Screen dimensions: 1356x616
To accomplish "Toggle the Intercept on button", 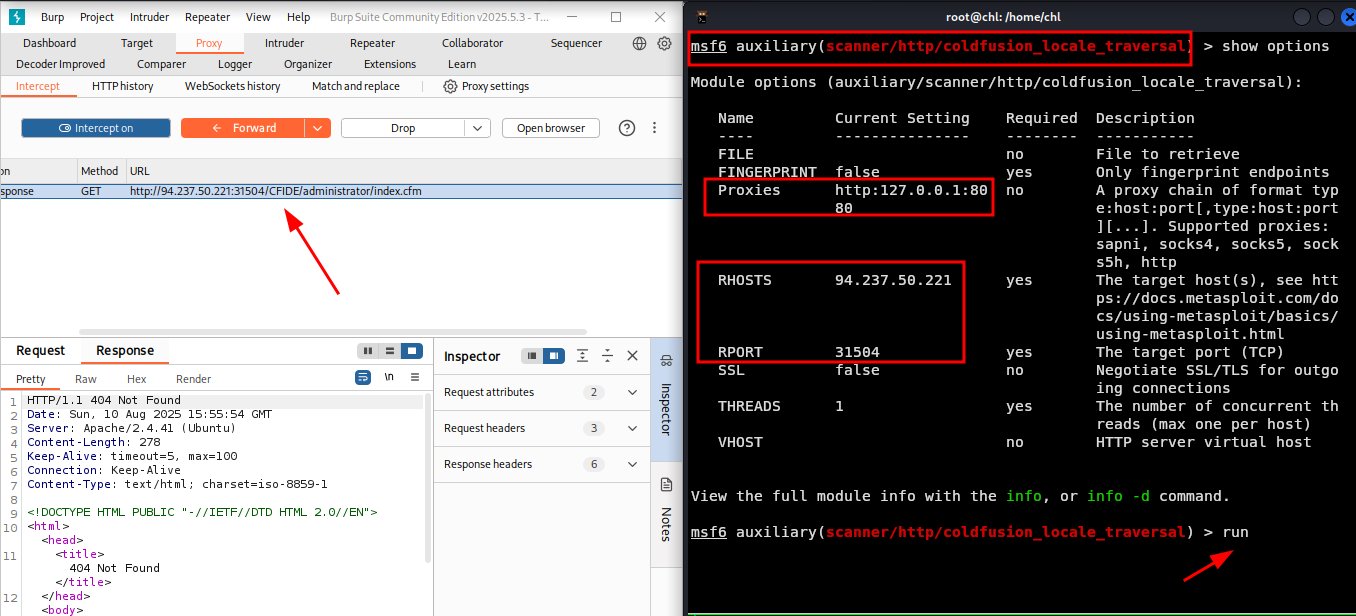I will point(96,128).
